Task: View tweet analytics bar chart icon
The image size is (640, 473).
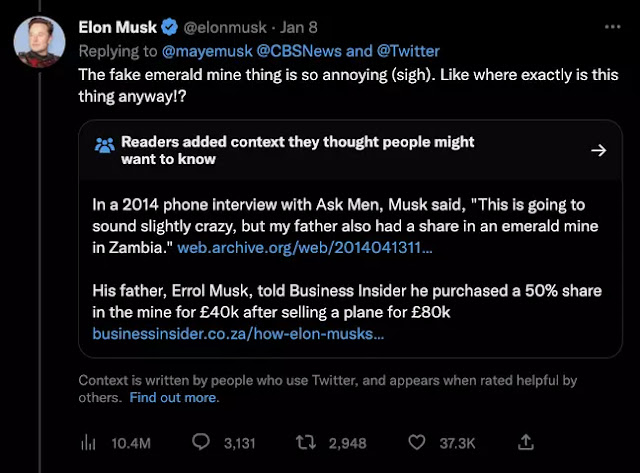Action: 88,443
